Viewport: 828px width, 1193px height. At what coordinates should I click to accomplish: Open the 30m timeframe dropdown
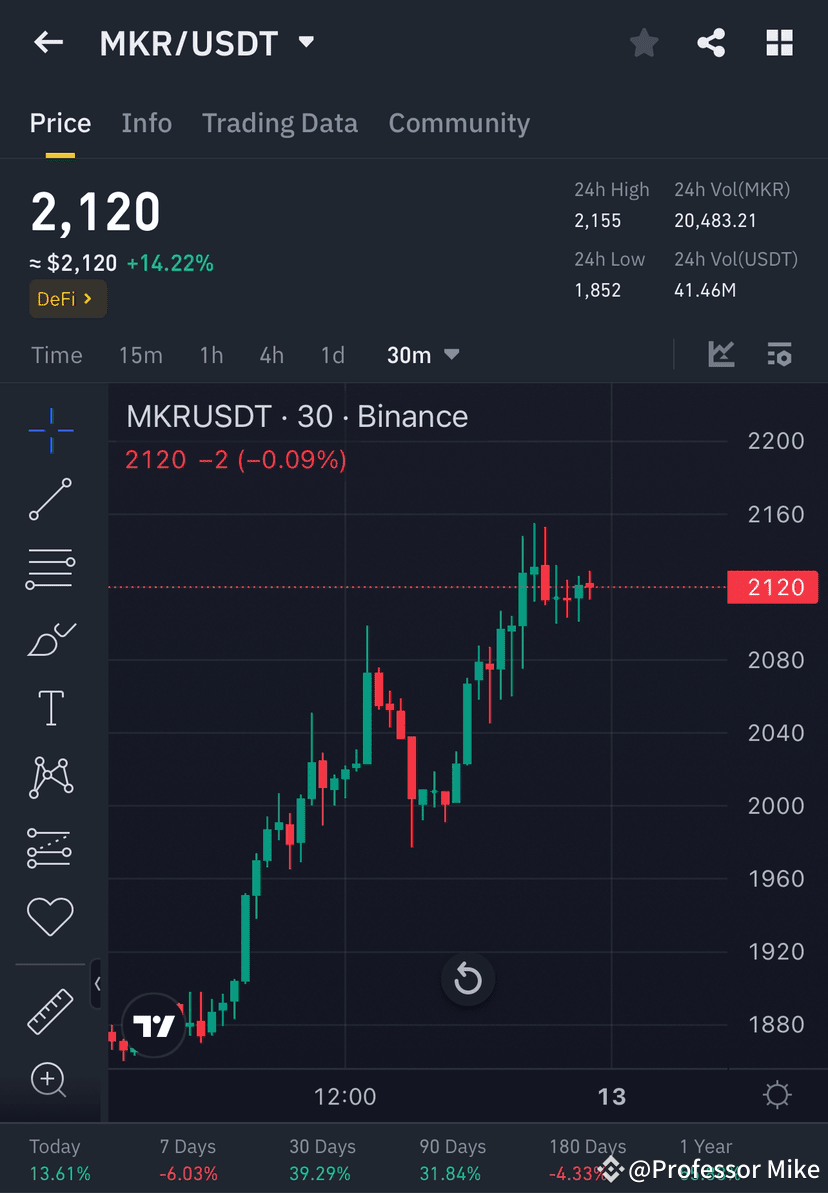pos(422,354)
